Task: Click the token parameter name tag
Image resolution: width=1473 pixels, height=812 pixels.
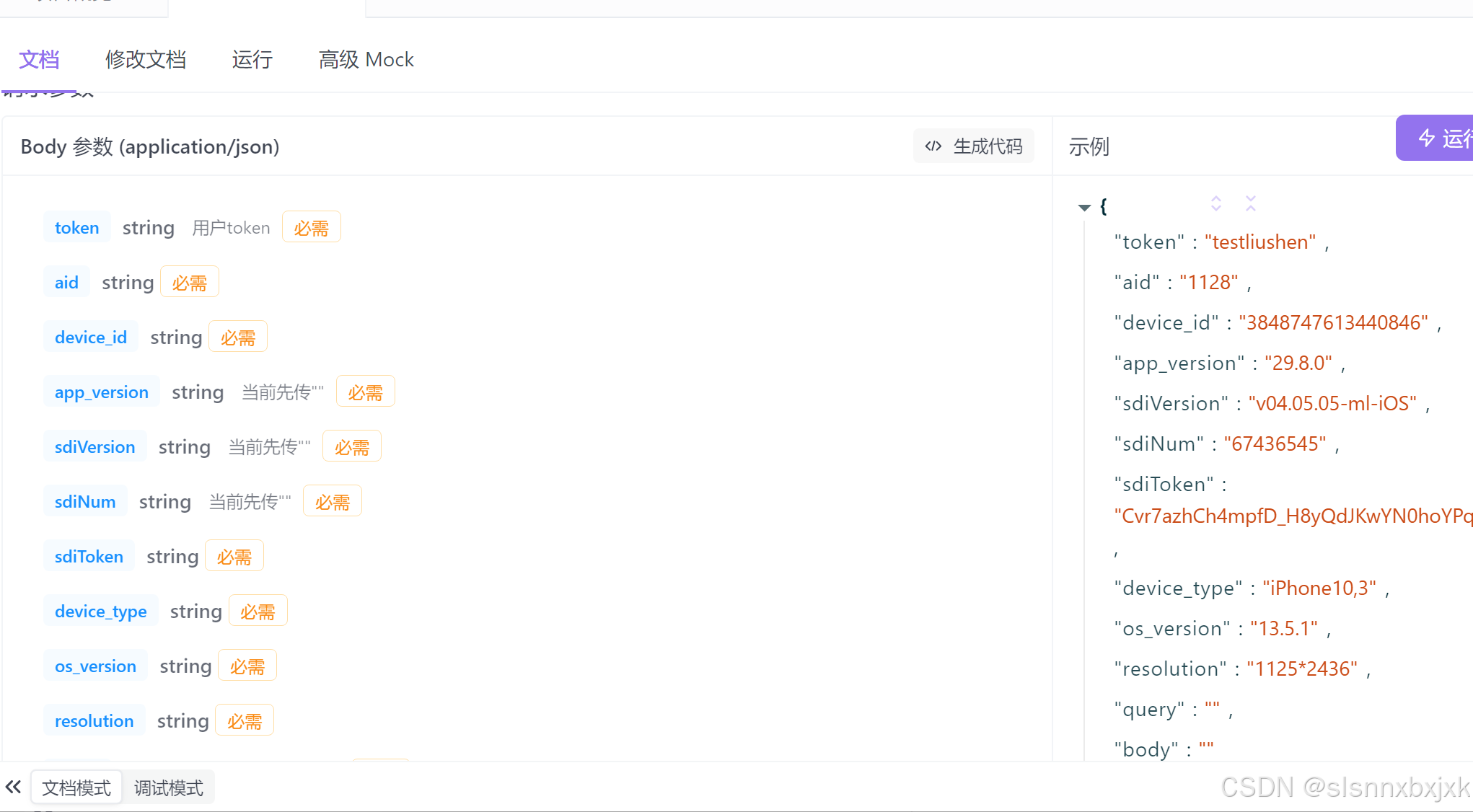Action: point(76,228)
